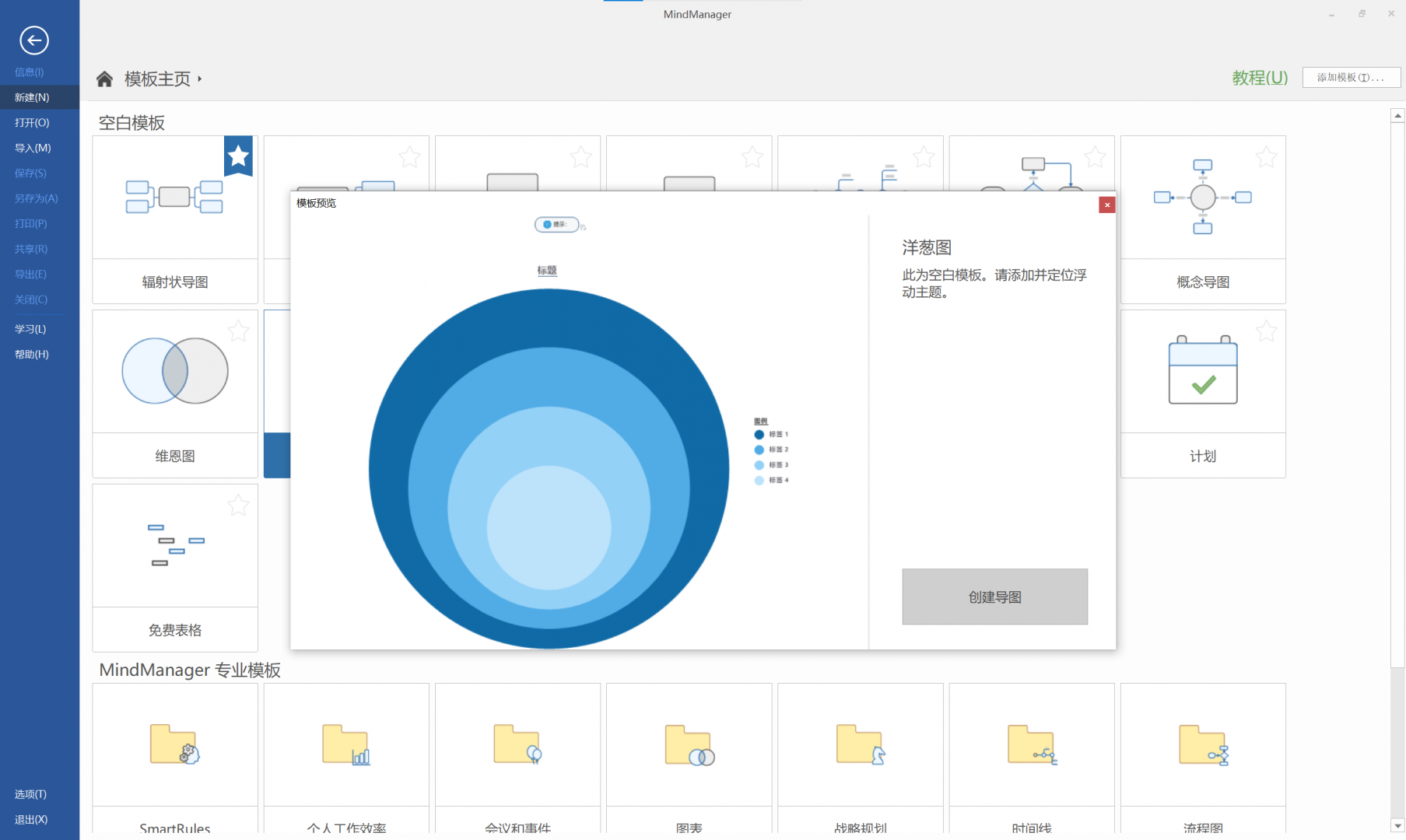Click the 标签 1 dark blue legend dot
The width and height of the screenshot is (1406, 840).
tap(759, 435)
